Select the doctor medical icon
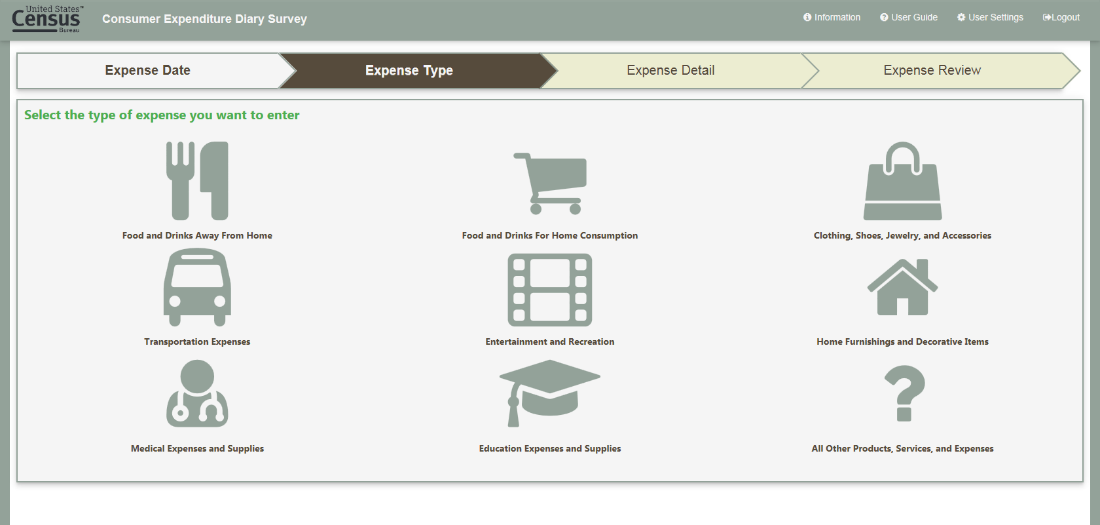The image size is (1100, 525). [x=197, y=394]
